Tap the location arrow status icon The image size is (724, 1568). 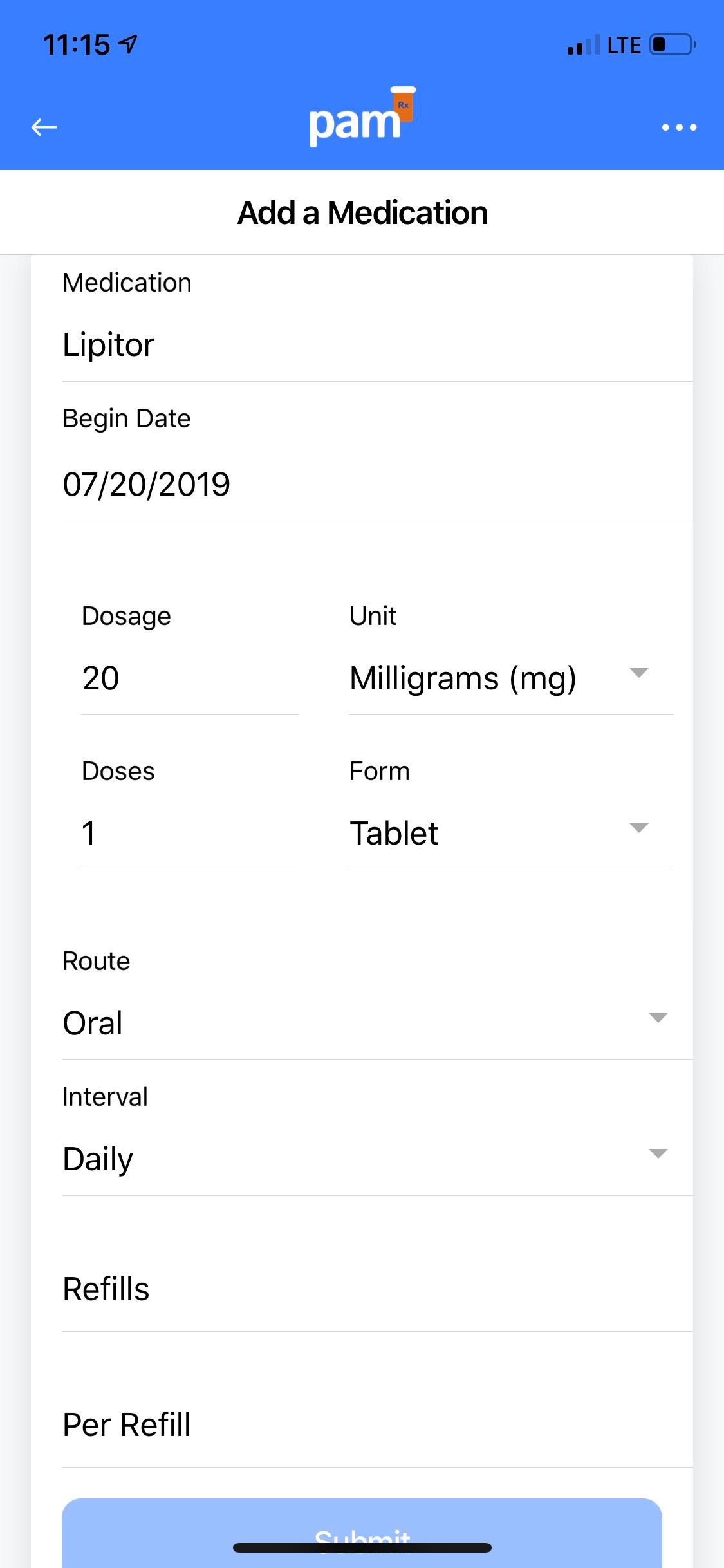click(x=129, y=44)
